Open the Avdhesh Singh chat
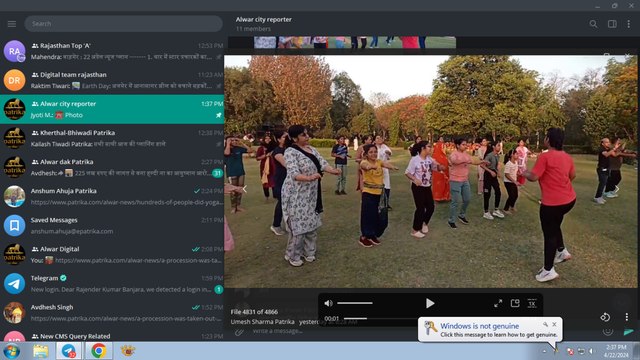 112,313
